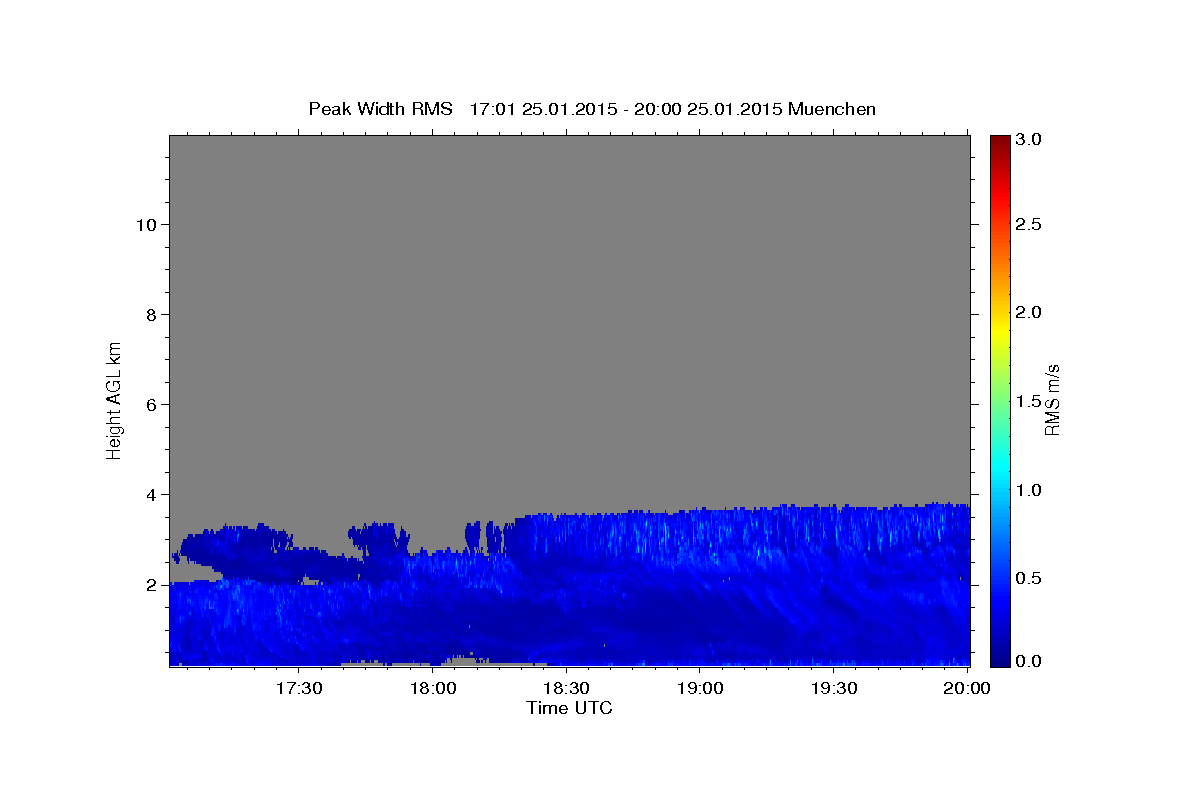
Task: Click the 'RMS m/s' colorbar label
Action: (x=1052, y=400)
